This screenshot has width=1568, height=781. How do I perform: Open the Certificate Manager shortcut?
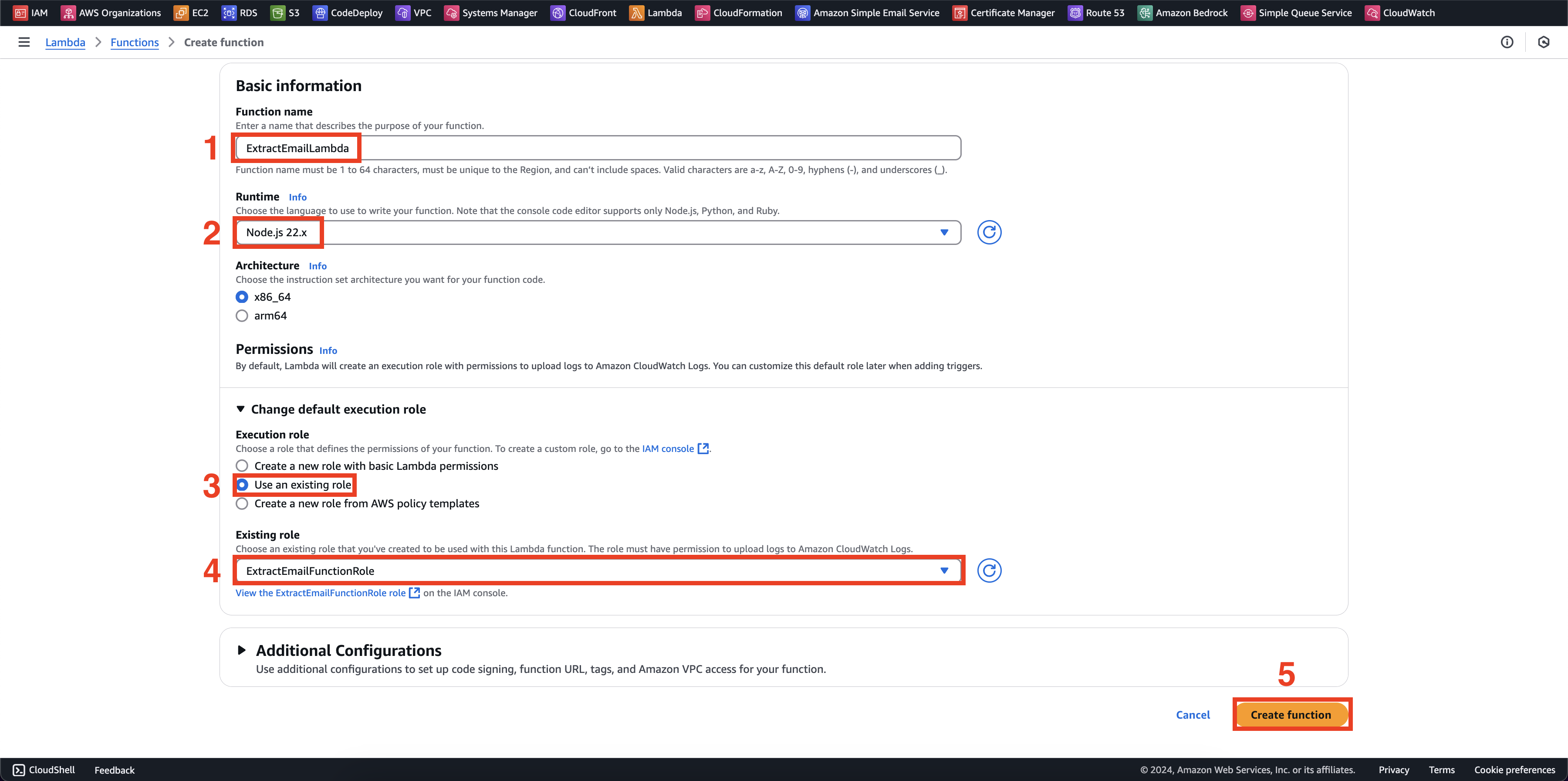coord(1004,13)
